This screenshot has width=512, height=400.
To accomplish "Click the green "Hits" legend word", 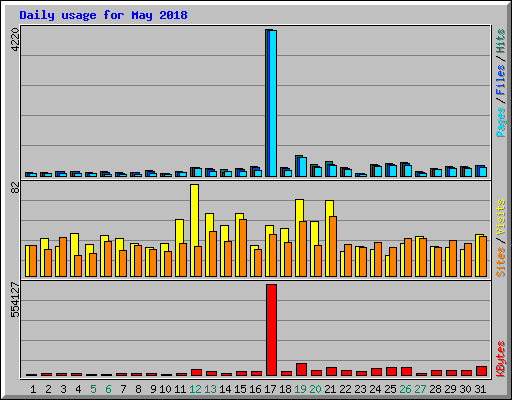I will (x=500, y=41).
